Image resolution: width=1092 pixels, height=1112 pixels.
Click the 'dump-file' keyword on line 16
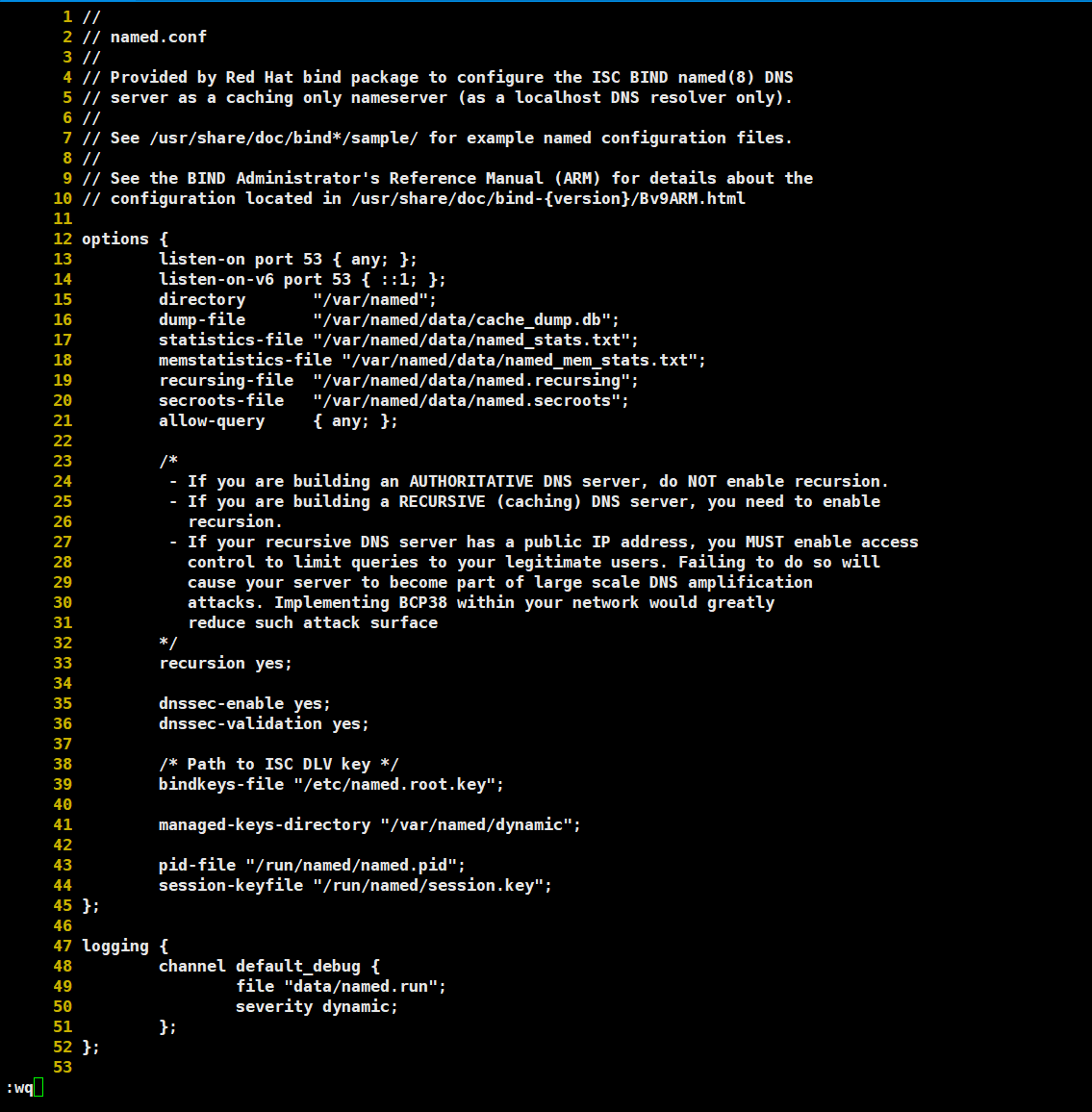[202, 319]
